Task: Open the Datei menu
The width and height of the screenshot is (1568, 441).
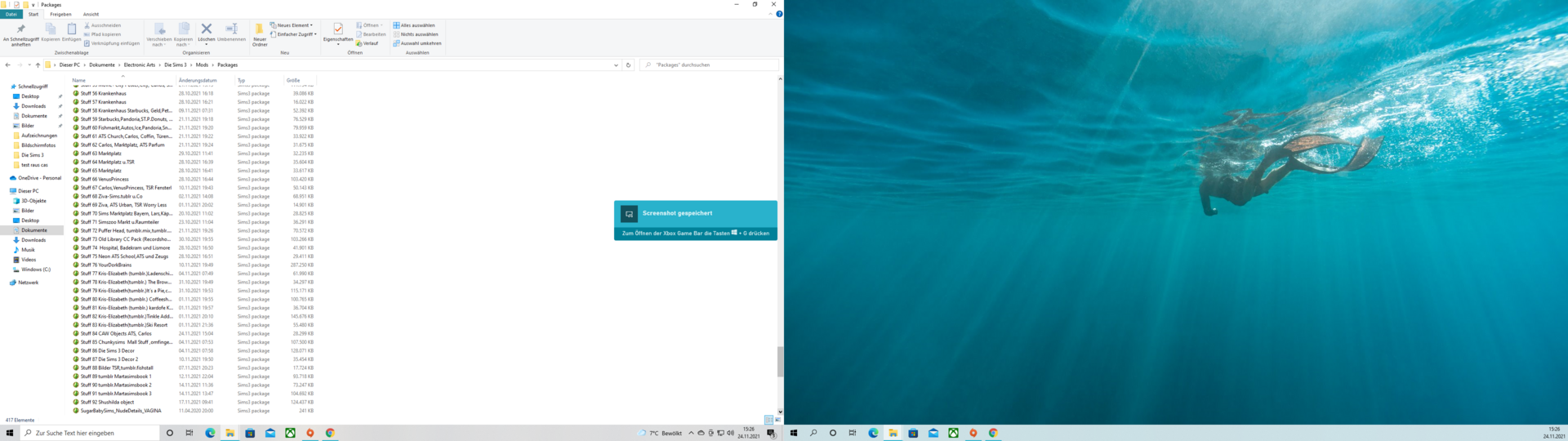Action: (x=11, y=14)
